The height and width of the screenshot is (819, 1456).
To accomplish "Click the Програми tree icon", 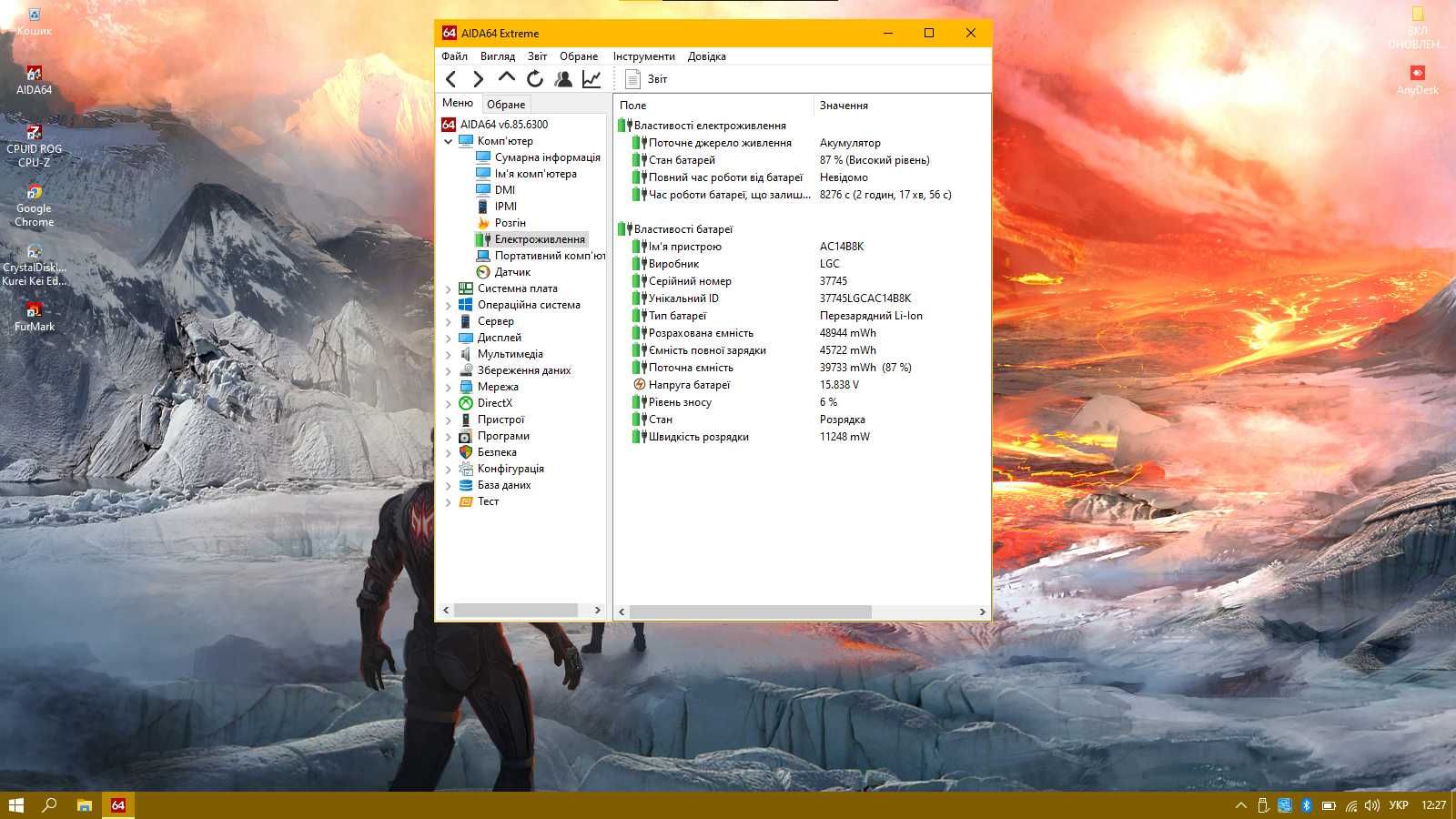I will pyautogui.click(x=466, y=436).
